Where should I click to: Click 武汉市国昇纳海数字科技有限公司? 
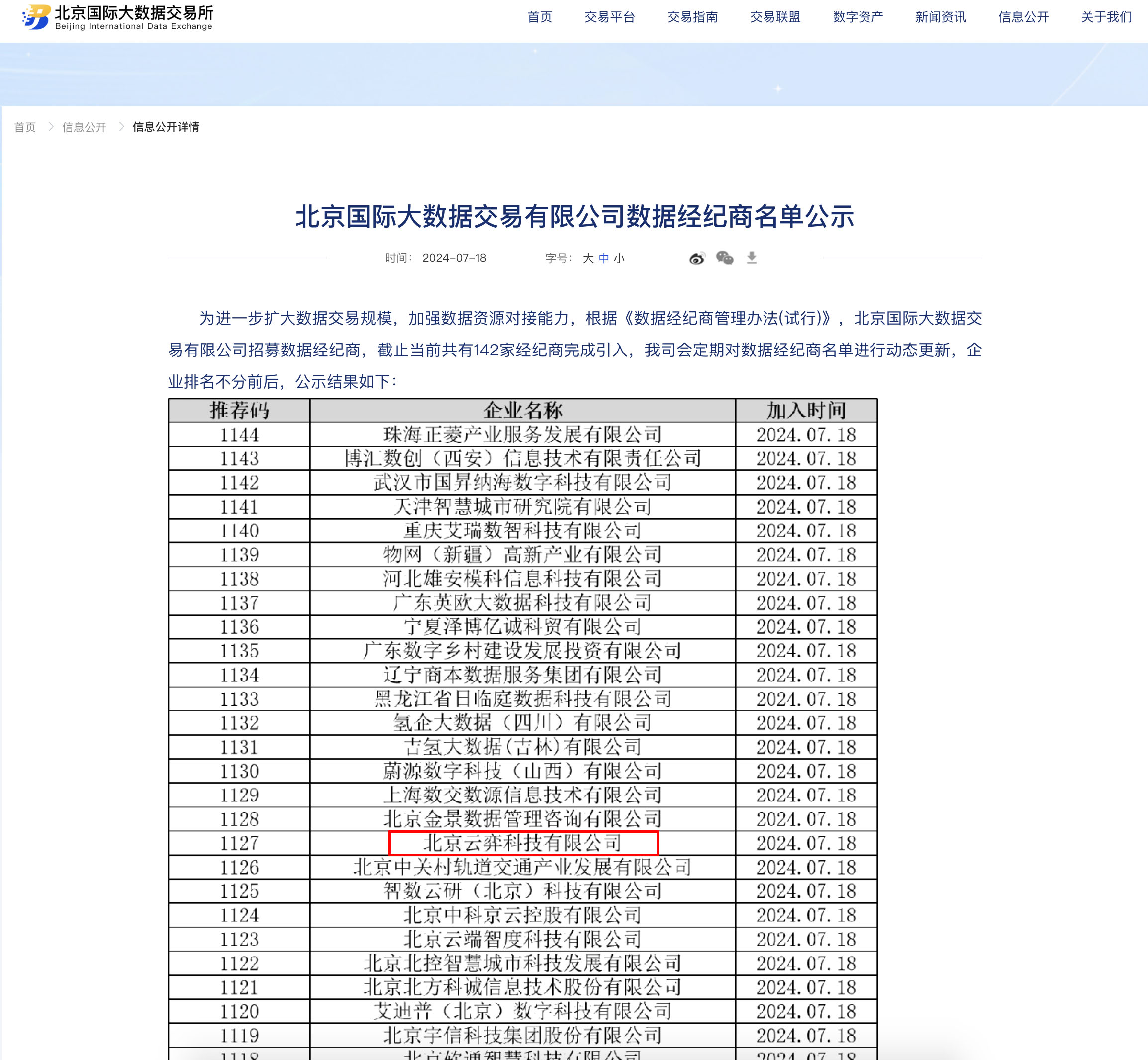point(523,483)
